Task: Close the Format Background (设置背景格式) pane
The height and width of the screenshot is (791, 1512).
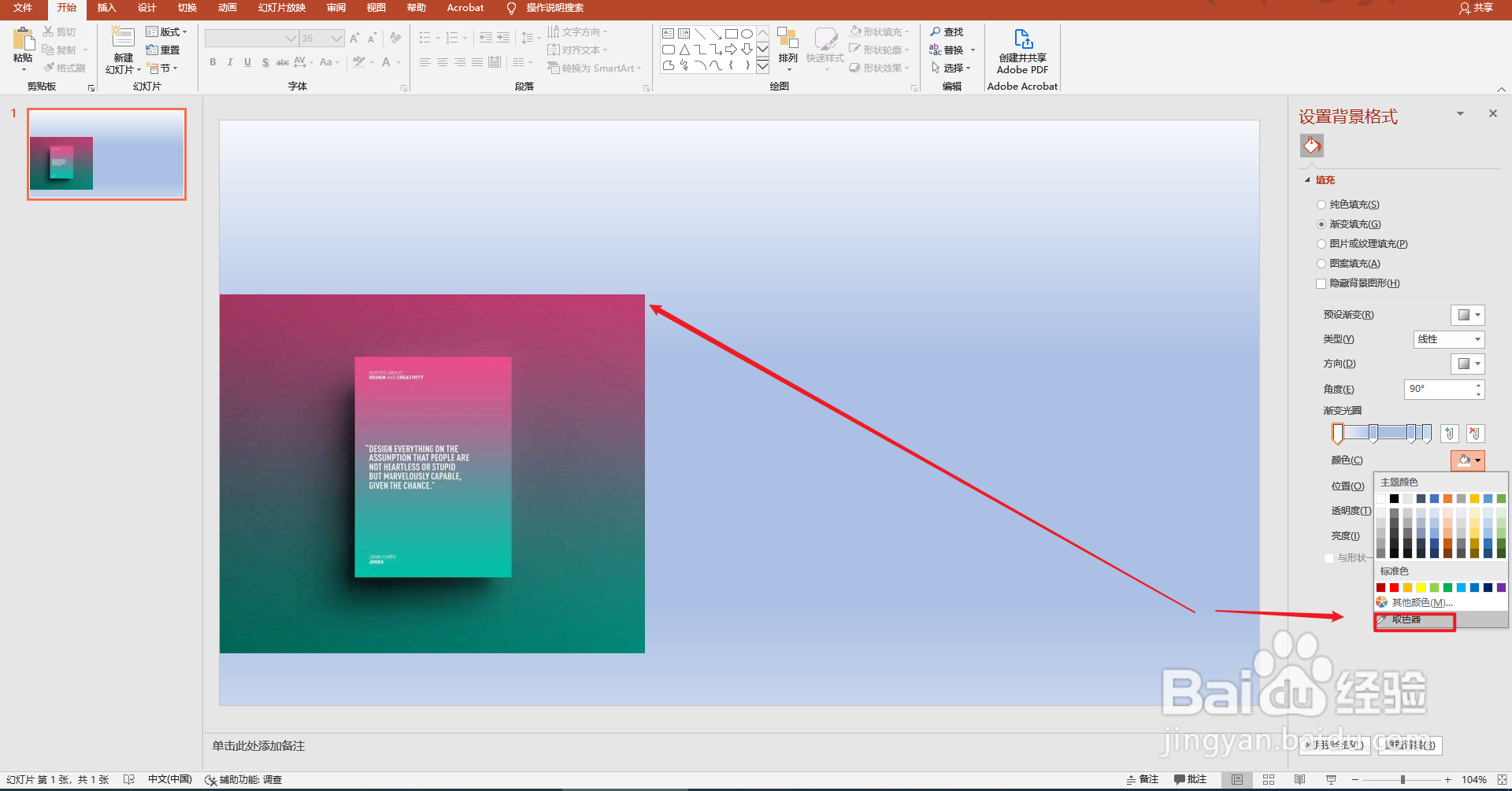Action: click(1493, 114)
